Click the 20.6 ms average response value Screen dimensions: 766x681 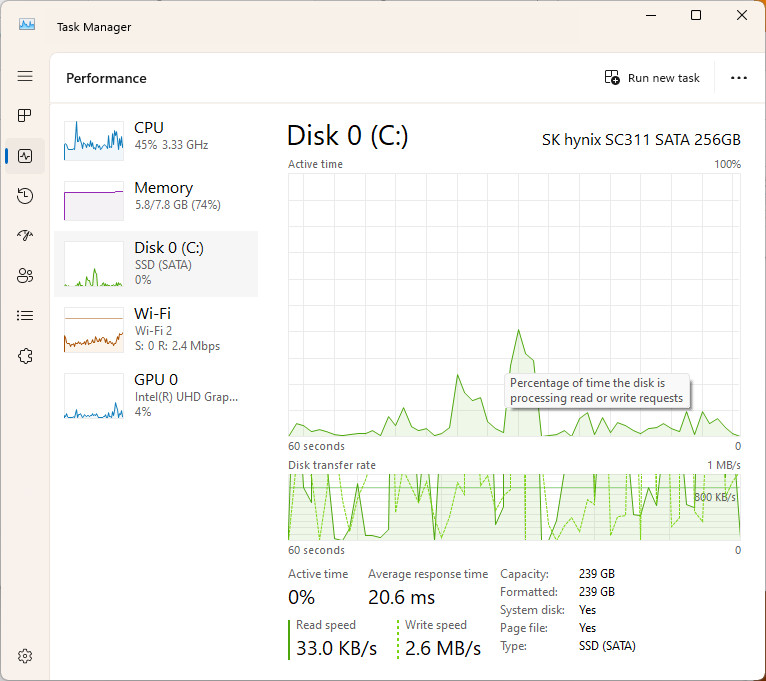[x=402, y=597]
